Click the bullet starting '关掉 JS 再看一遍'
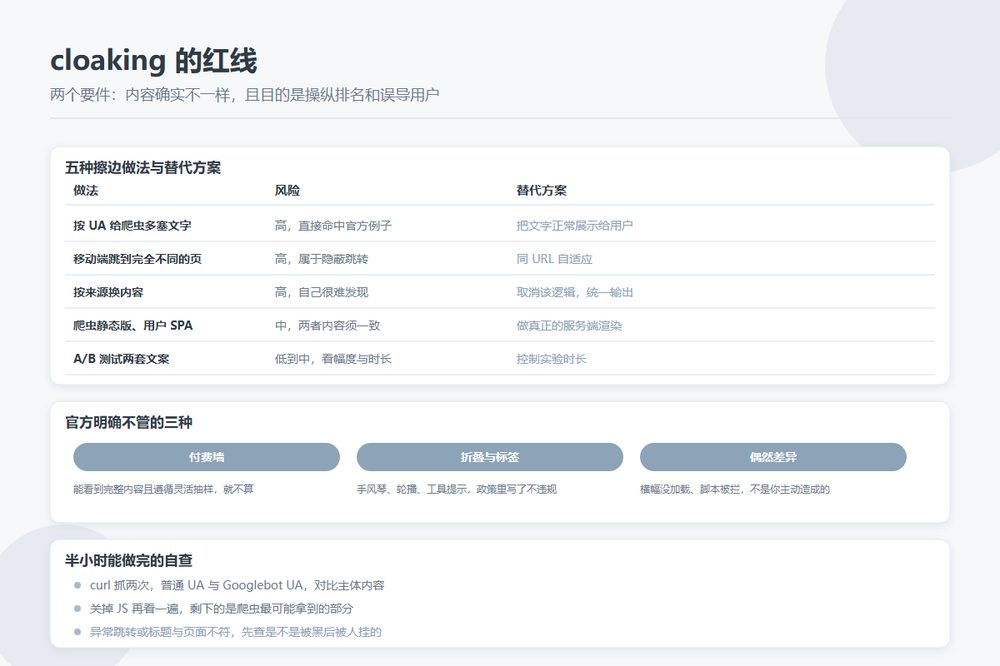1000x666 pixels. 221,609
